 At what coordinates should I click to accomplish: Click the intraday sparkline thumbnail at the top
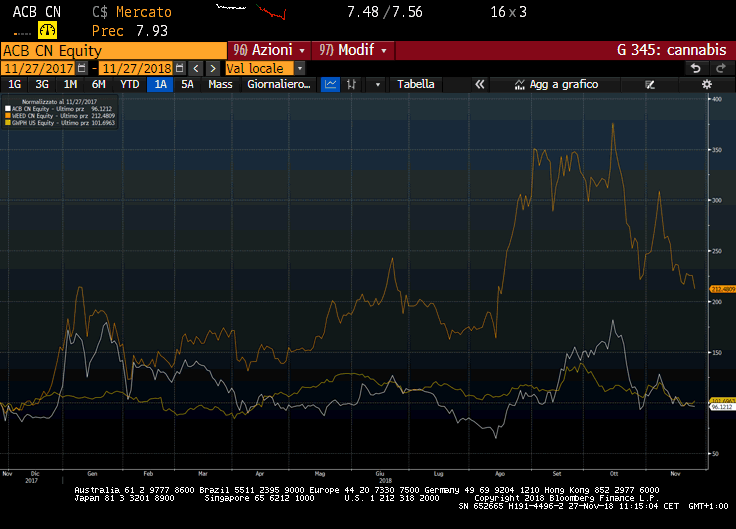coord(251,11)
